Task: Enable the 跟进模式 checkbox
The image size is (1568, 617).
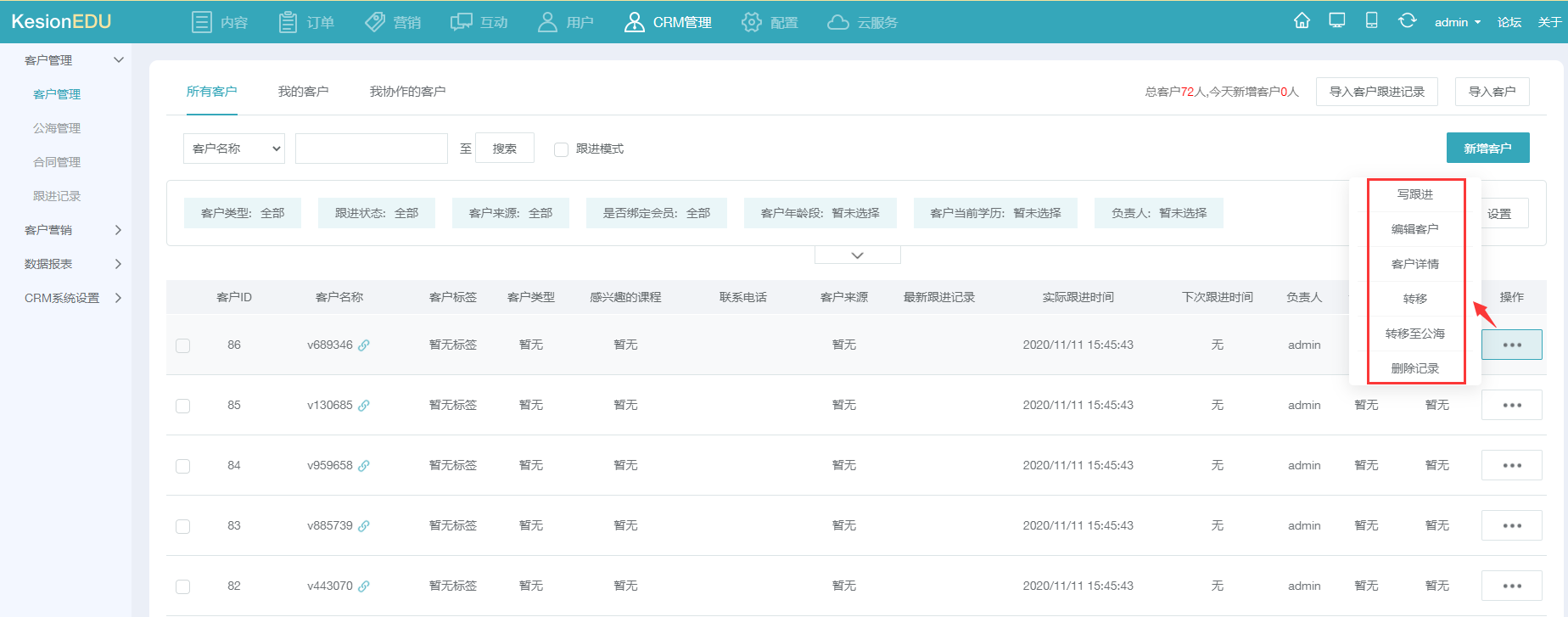Action: point(561,149)
